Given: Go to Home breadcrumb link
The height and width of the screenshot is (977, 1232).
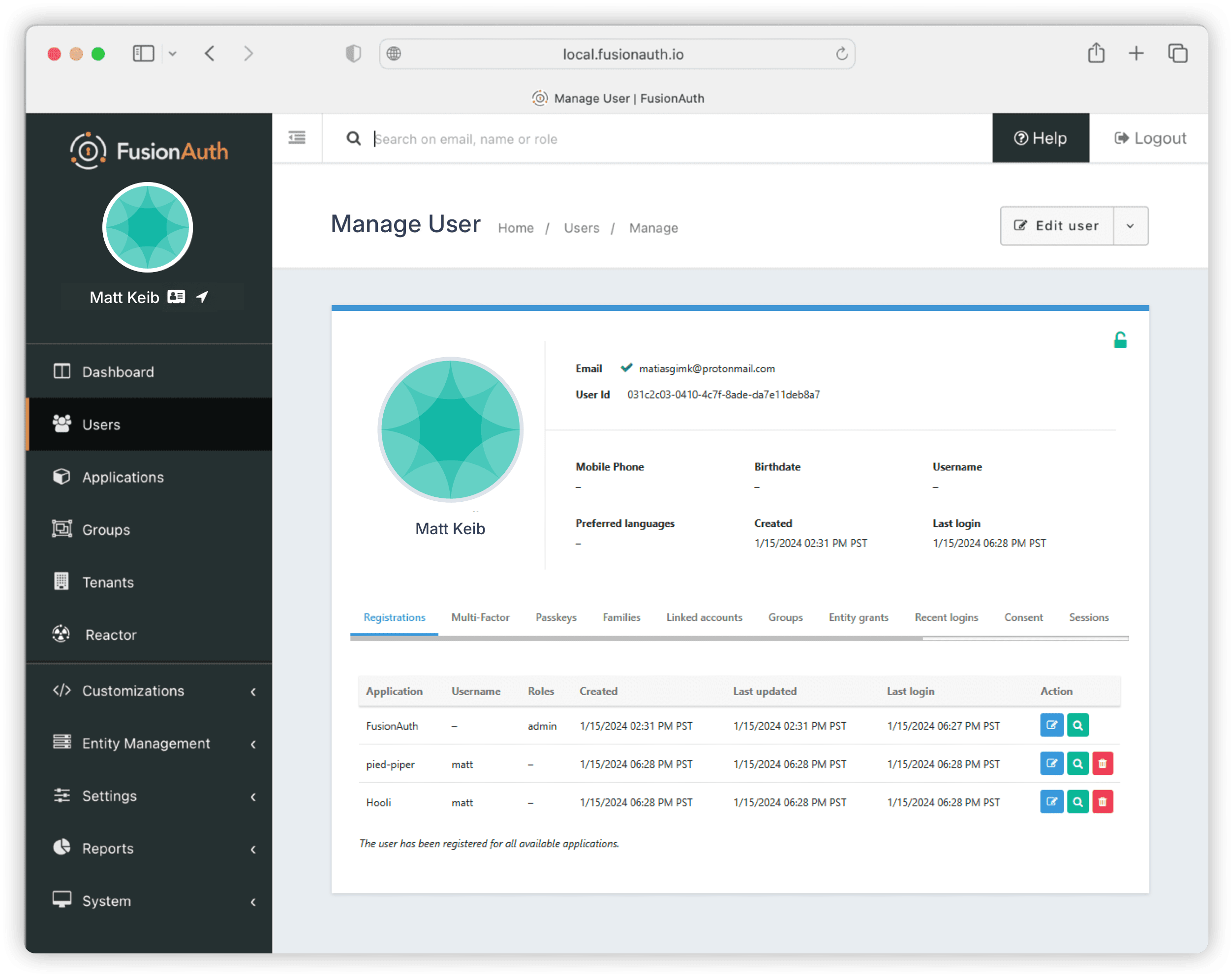Looking at the screenshot, I should (516, 228).
